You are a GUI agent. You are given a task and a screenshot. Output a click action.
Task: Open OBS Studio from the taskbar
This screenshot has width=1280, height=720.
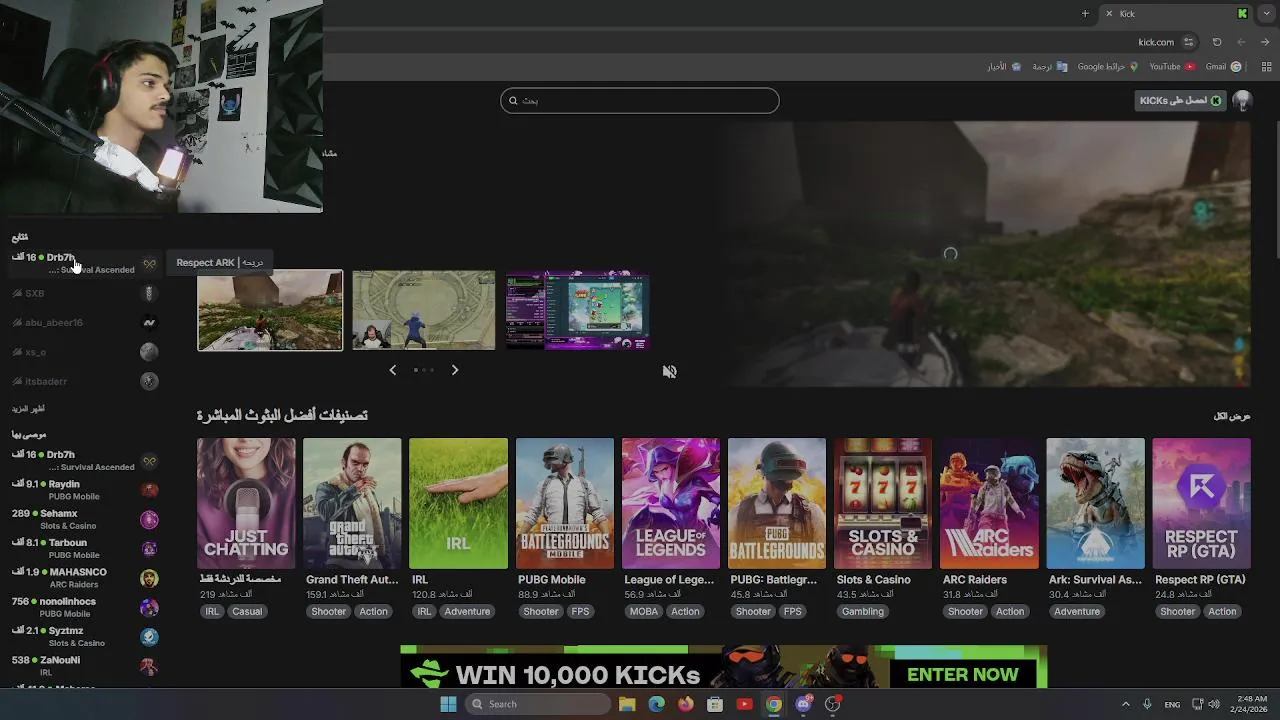(833, 704)
